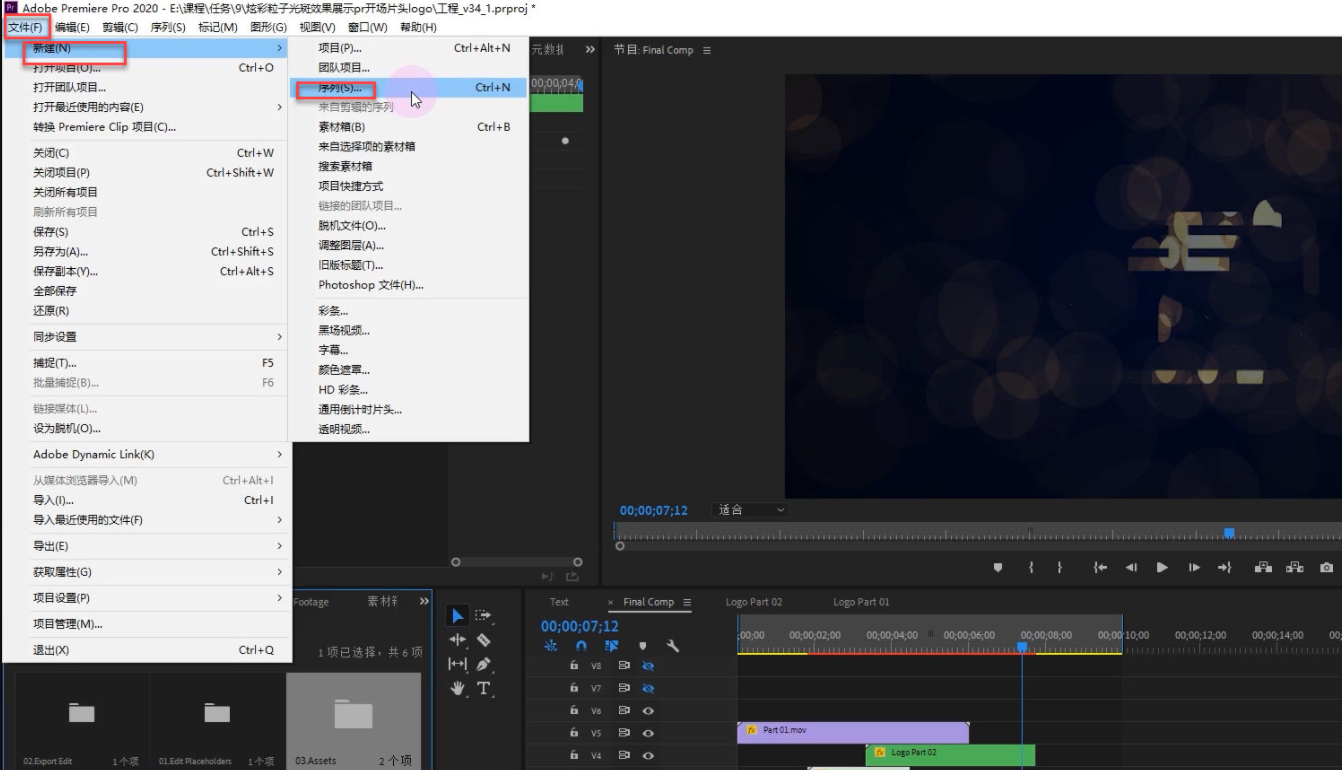
Task: Open the zoom level 适合 dropdown
Action: pos(751,510)
